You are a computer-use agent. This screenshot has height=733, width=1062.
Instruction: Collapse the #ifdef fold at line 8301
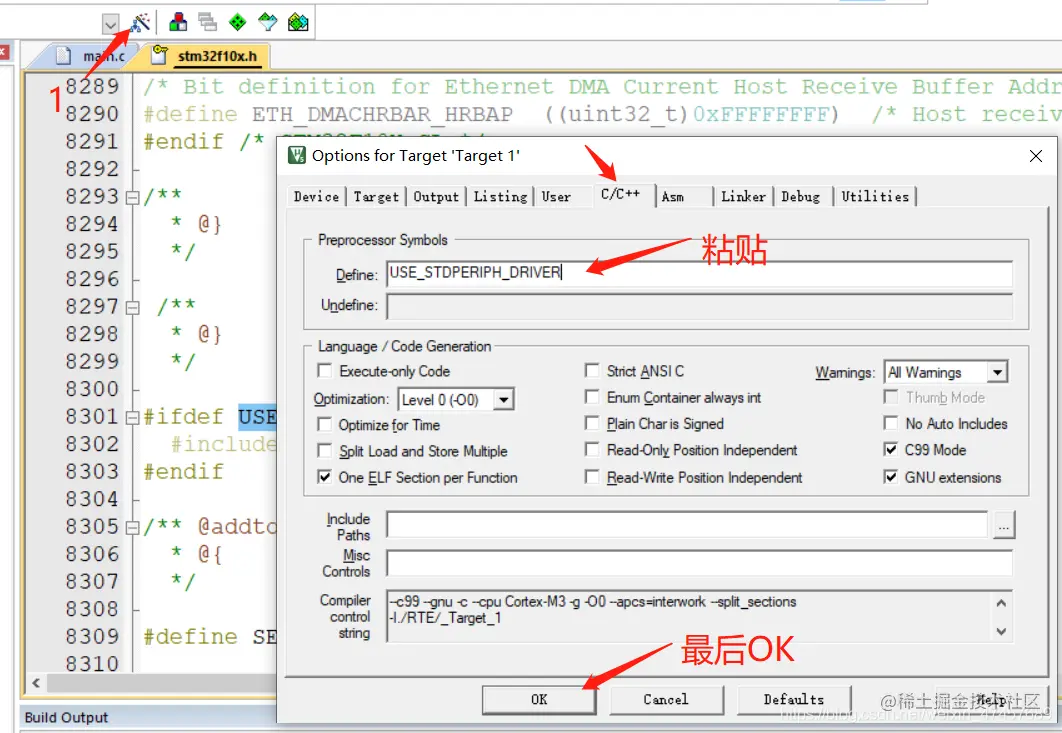[x=133, y=417]
